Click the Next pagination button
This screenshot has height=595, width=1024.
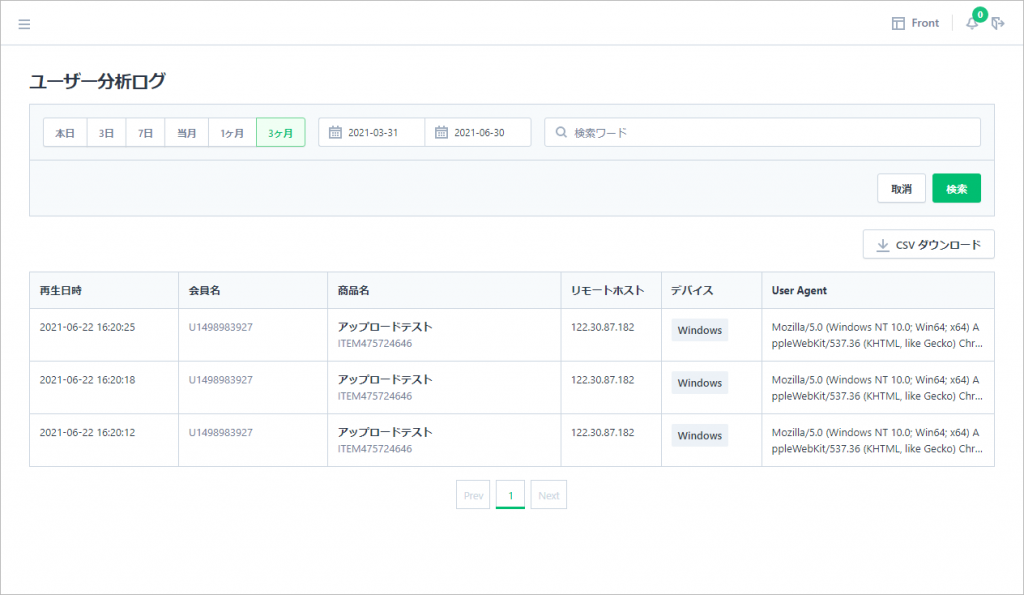pyautogui.click(x=548, y=495)
